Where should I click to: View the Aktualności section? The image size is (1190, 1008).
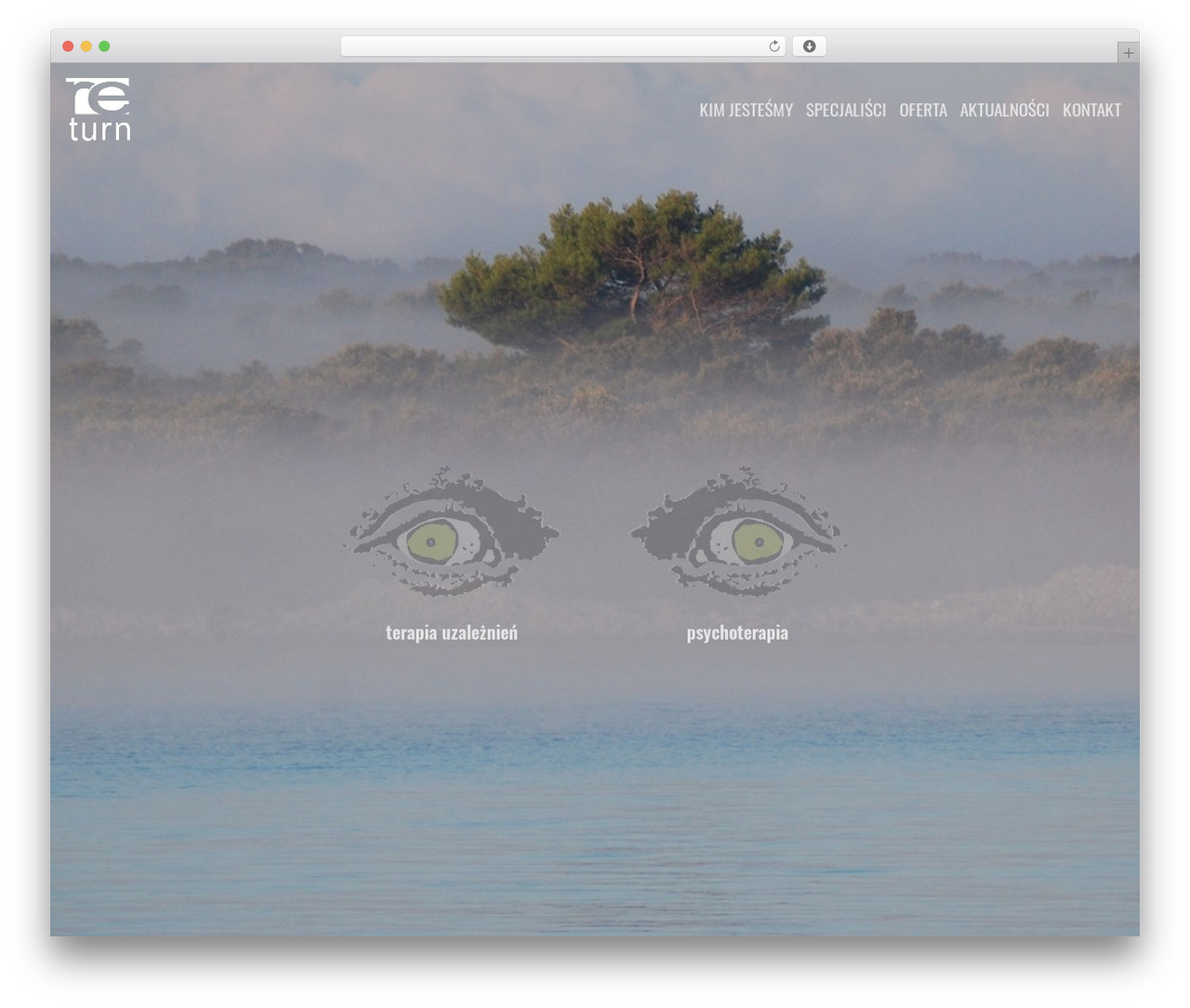point(1005,110)
